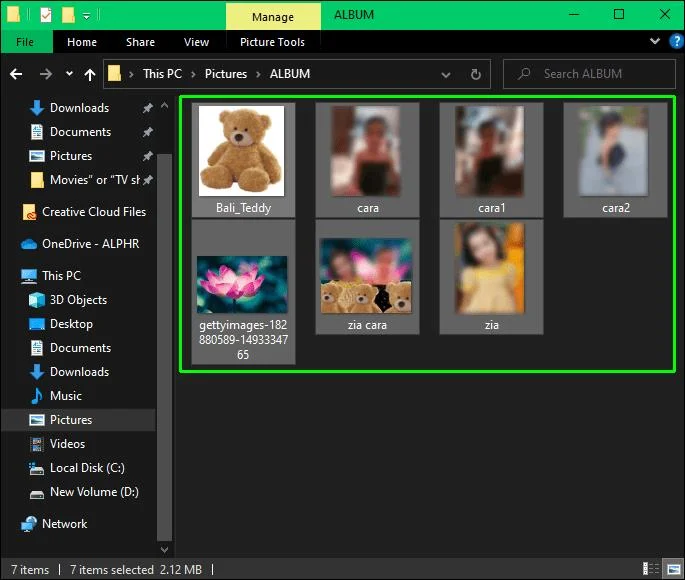The height and width of the screenshot is (580, 685).
Task: Refresh the ALBUM folder
Action: [x=476, y=74]
